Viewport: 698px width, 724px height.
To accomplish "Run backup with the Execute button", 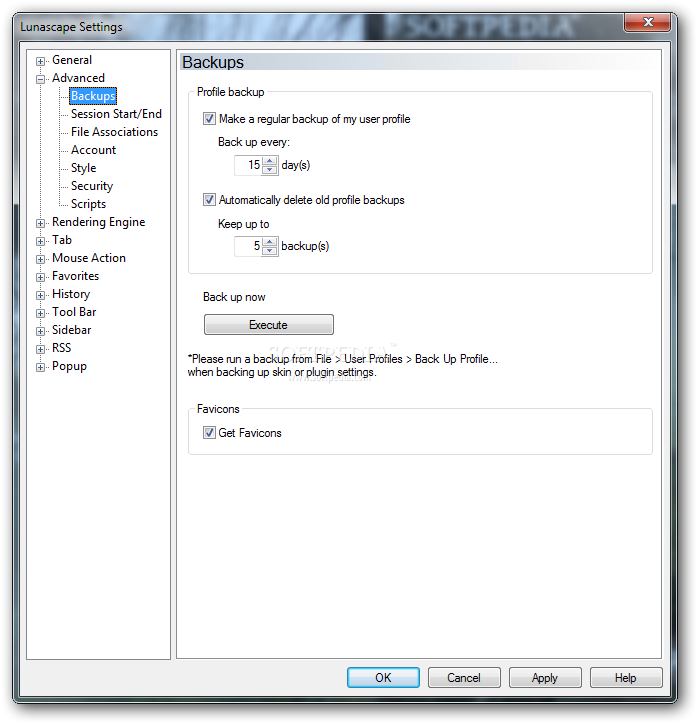I will click(269, 325).
